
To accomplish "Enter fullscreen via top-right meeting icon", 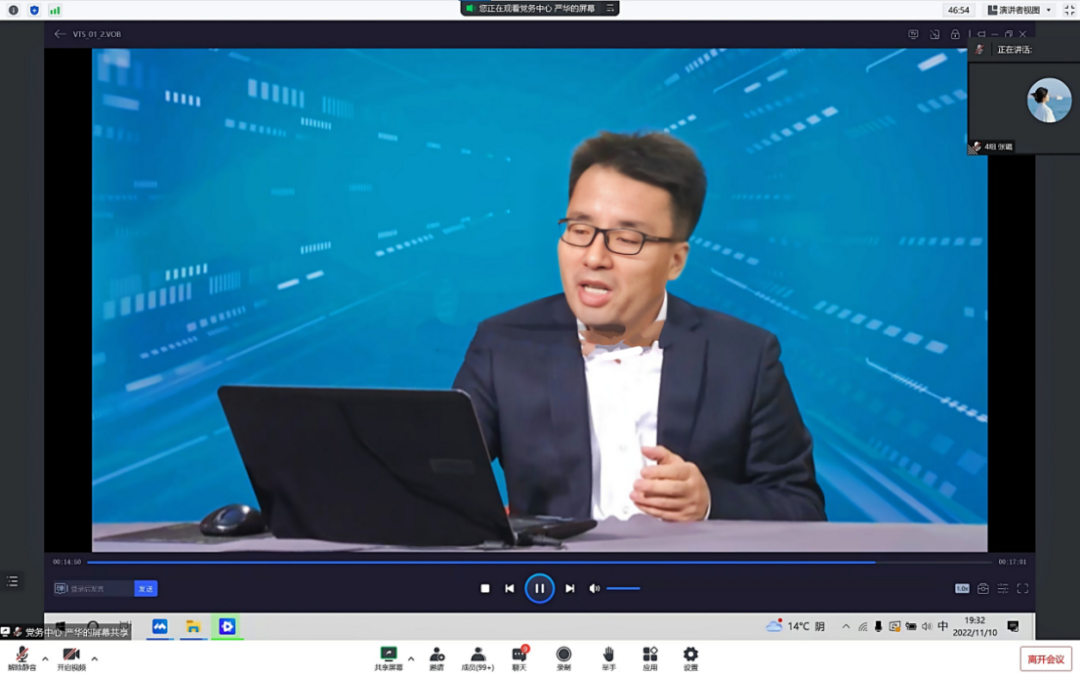I will point(1068,10).
